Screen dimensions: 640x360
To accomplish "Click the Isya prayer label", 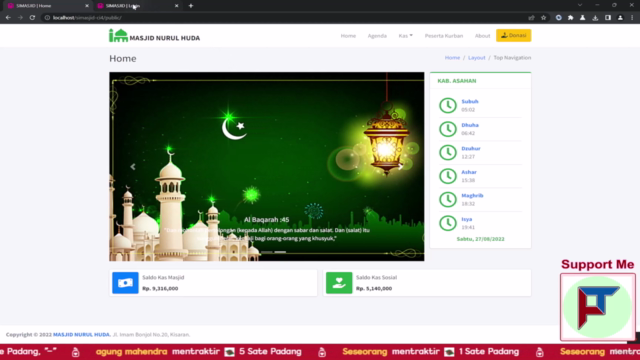I will pyautogui.click(x=467, y=219).
